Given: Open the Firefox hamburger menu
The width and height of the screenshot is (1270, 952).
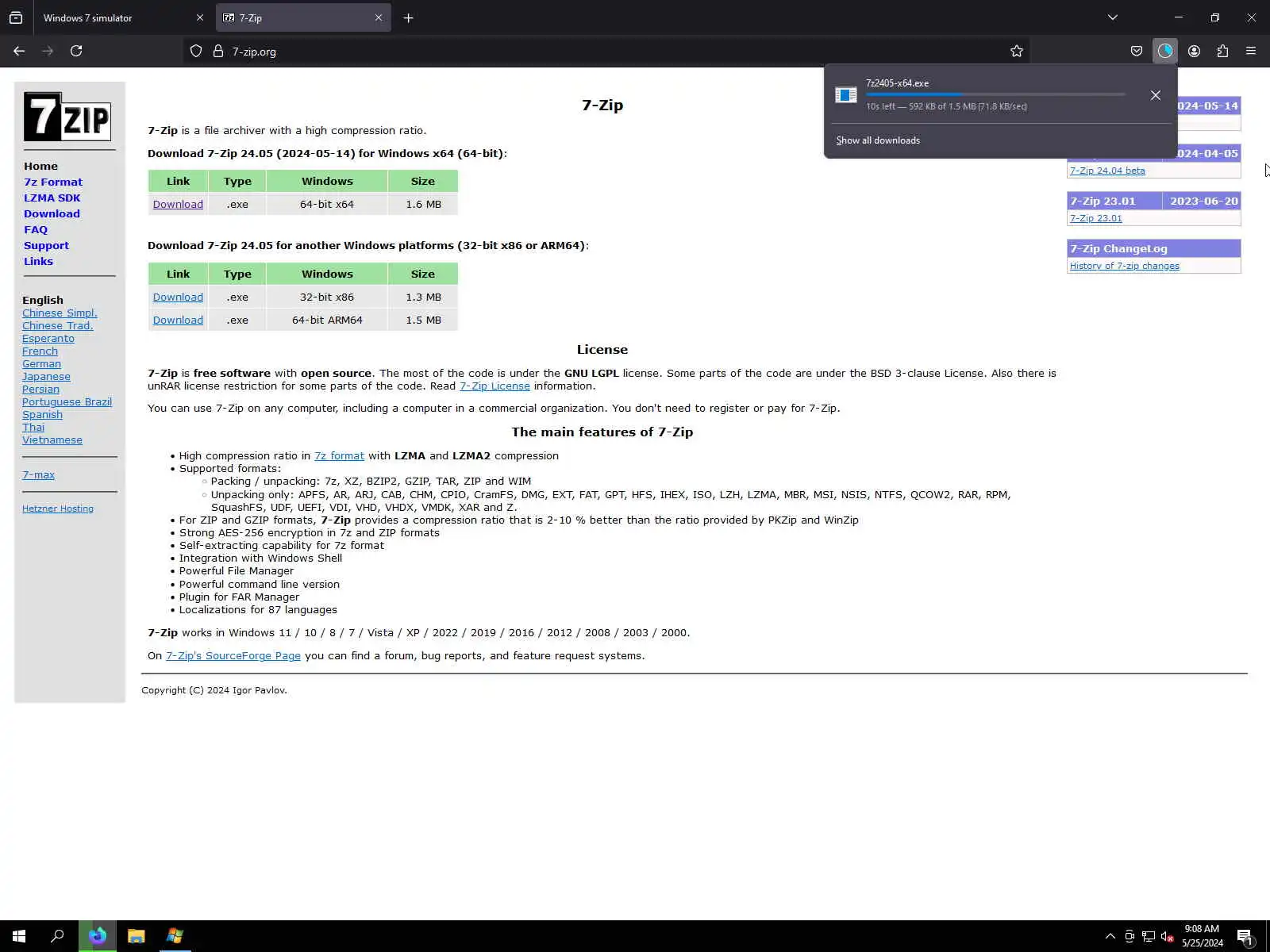Looking at the screenshot, I should 1251,51.
